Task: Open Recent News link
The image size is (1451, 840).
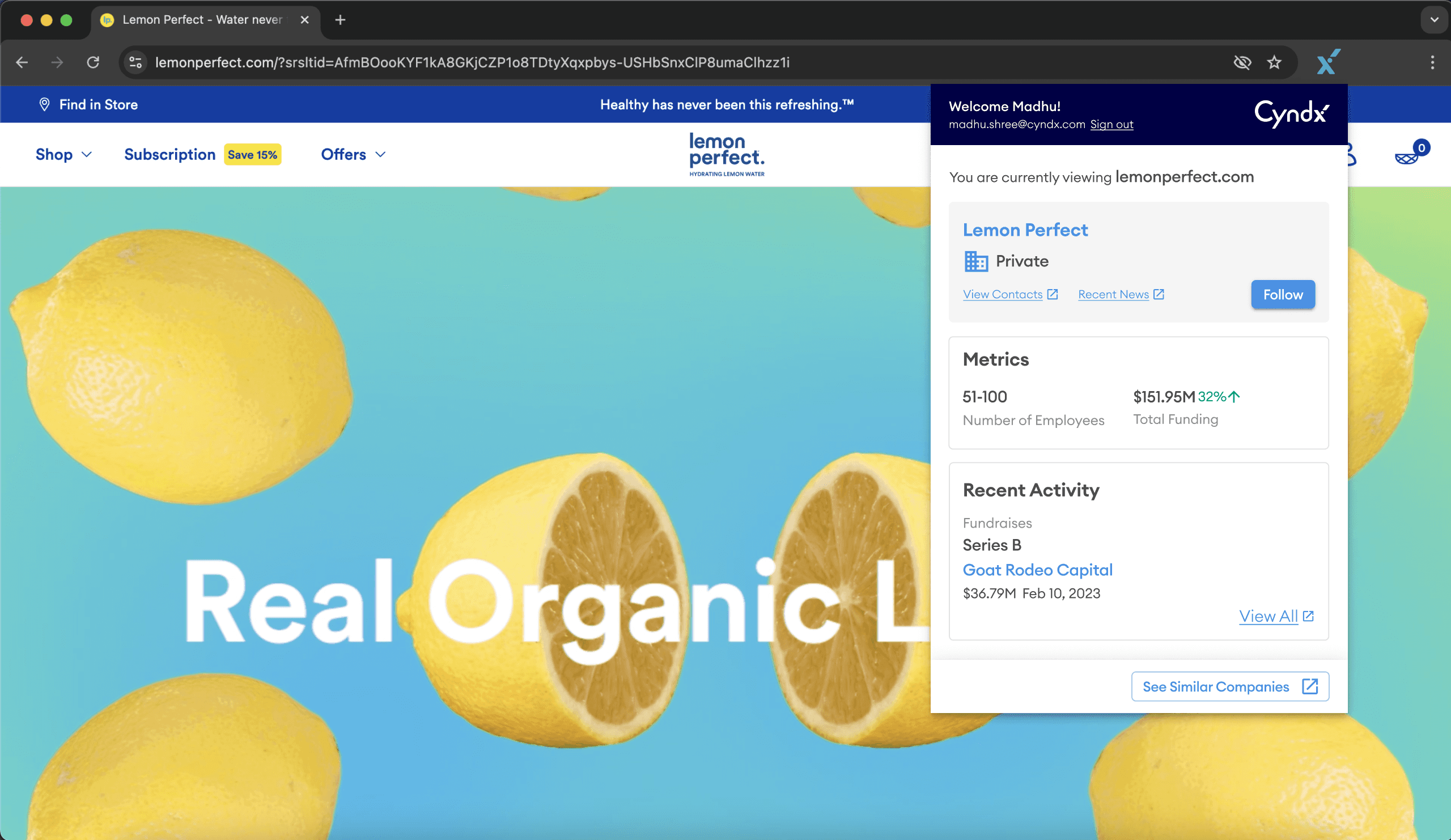Action: pos(1113,294)
